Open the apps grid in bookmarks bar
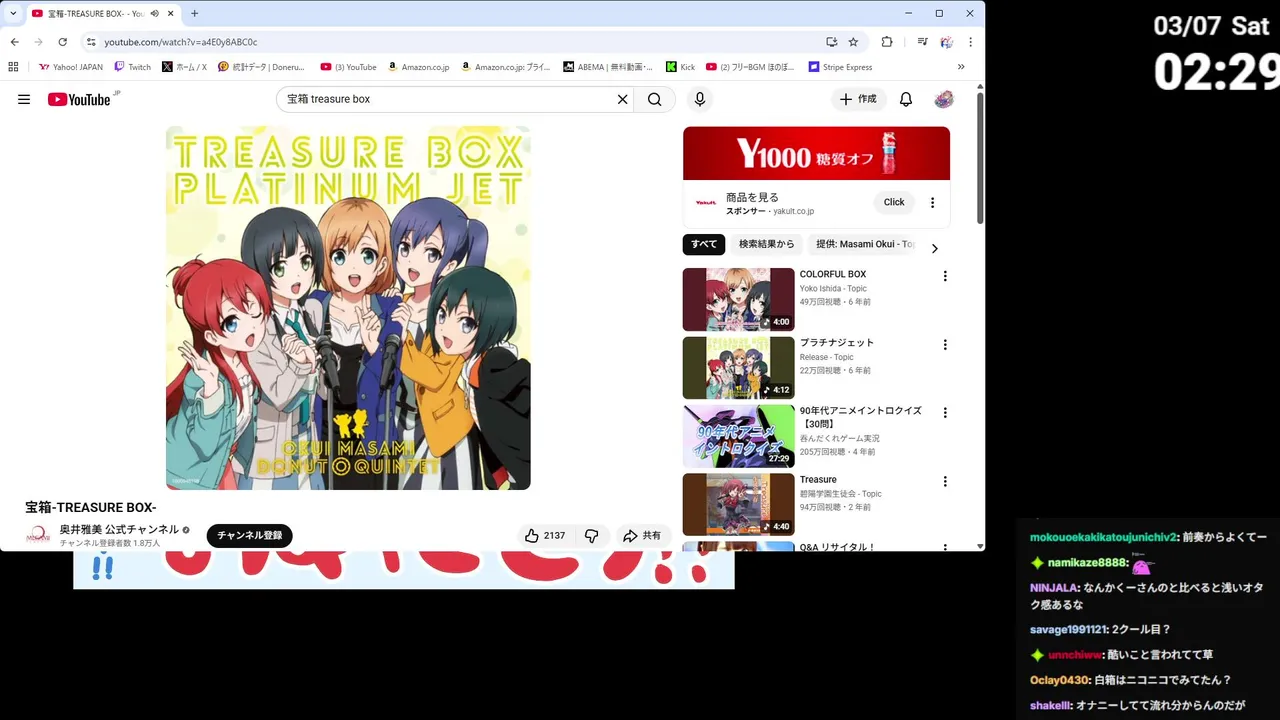Image resolution: width=1280 pixels, height=720 pixels. [x=13, y=67]
